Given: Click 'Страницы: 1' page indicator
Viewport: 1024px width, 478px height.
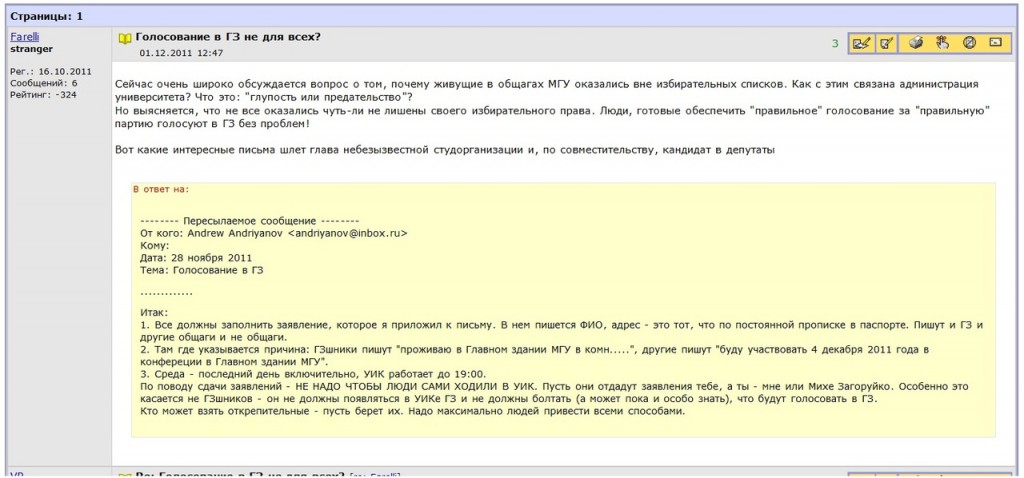Looking at the screenshot, I should (x=46, y=16).
